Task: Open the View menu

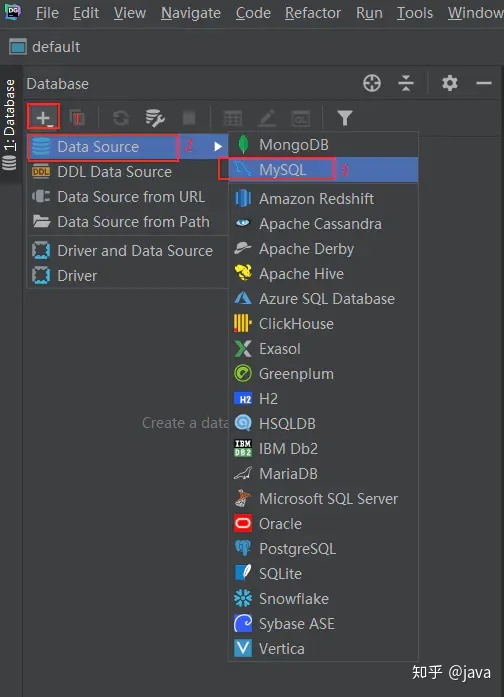Action: [129, 13]
